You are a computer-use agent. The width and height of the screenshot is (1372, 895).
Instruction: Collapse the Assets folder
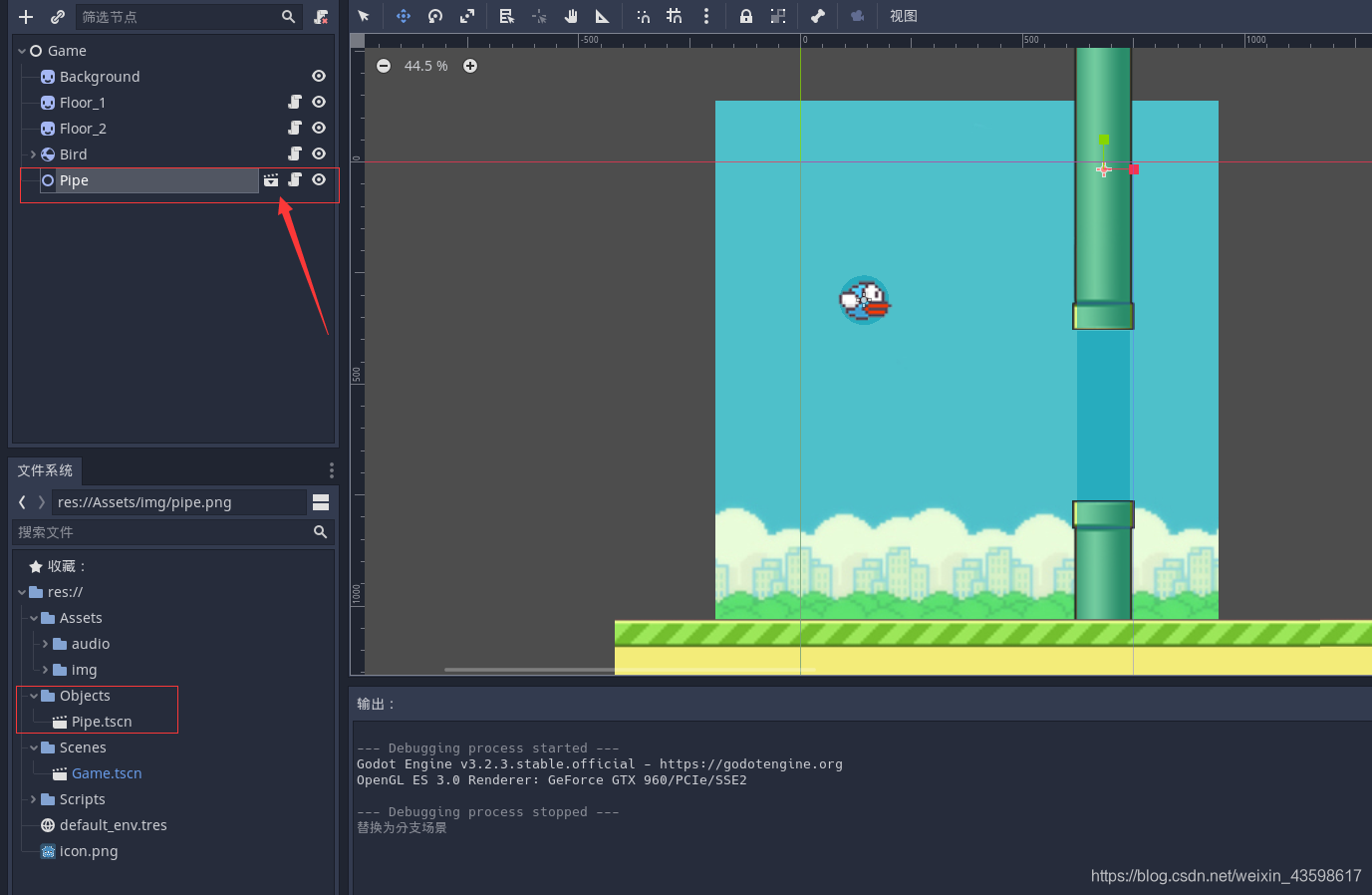coord(34,618)
